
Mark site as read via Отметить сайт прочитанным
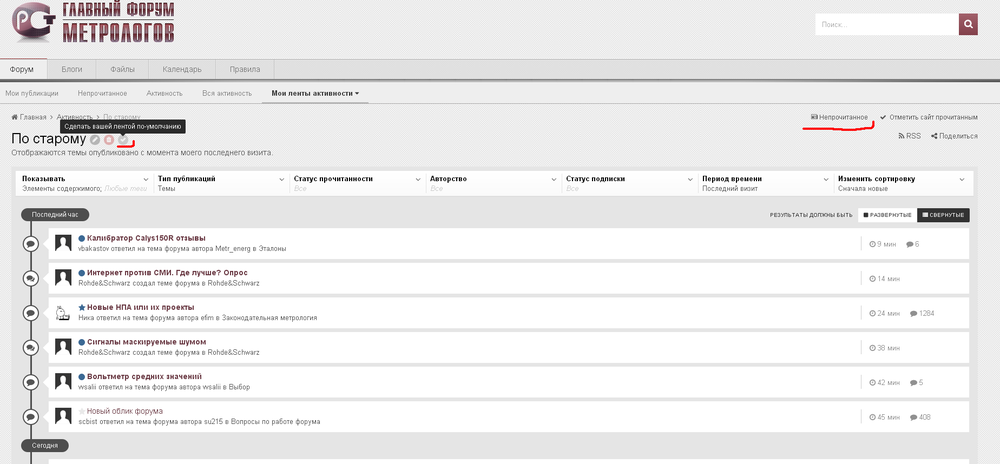[928, 117]
